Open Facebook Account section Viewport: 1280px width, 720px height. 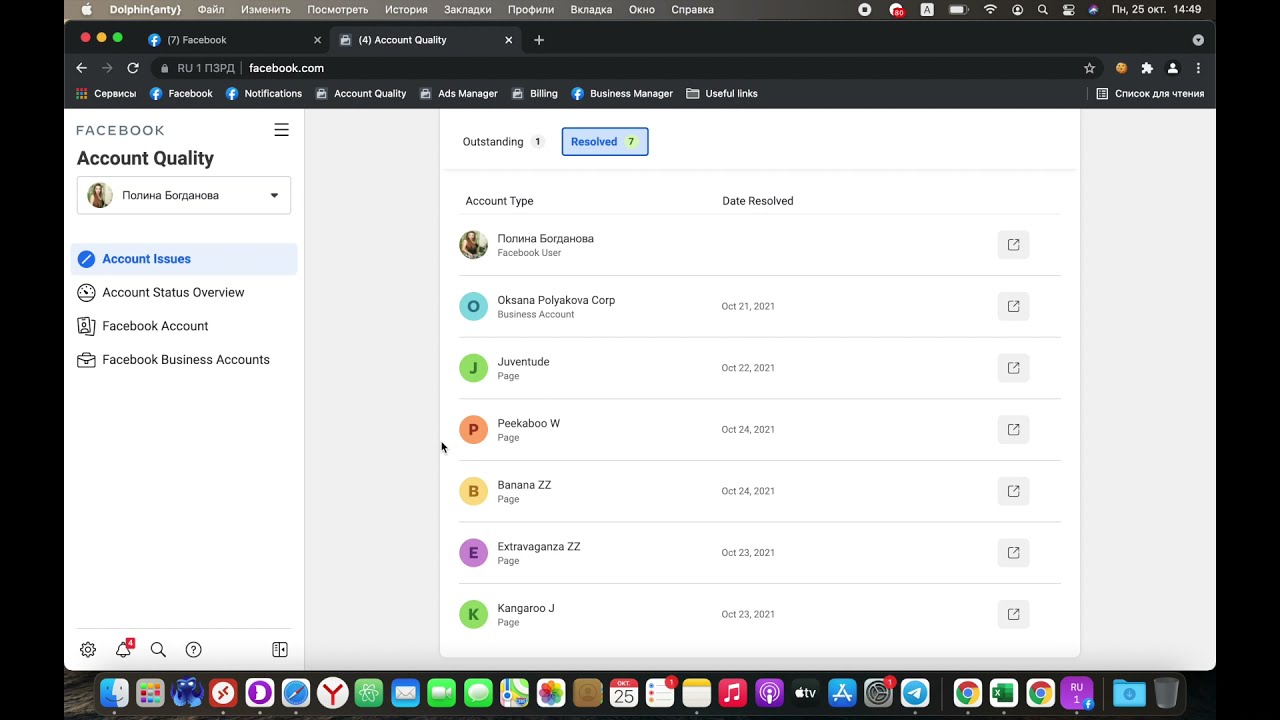184,326
